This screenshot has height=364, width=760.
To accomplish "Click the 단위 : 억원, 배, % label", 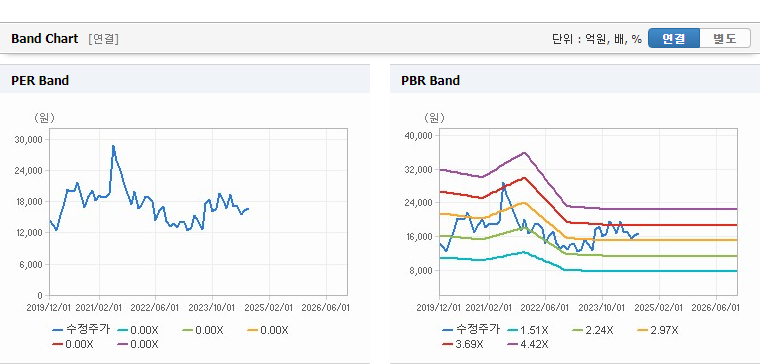I will tap(597, 39).
